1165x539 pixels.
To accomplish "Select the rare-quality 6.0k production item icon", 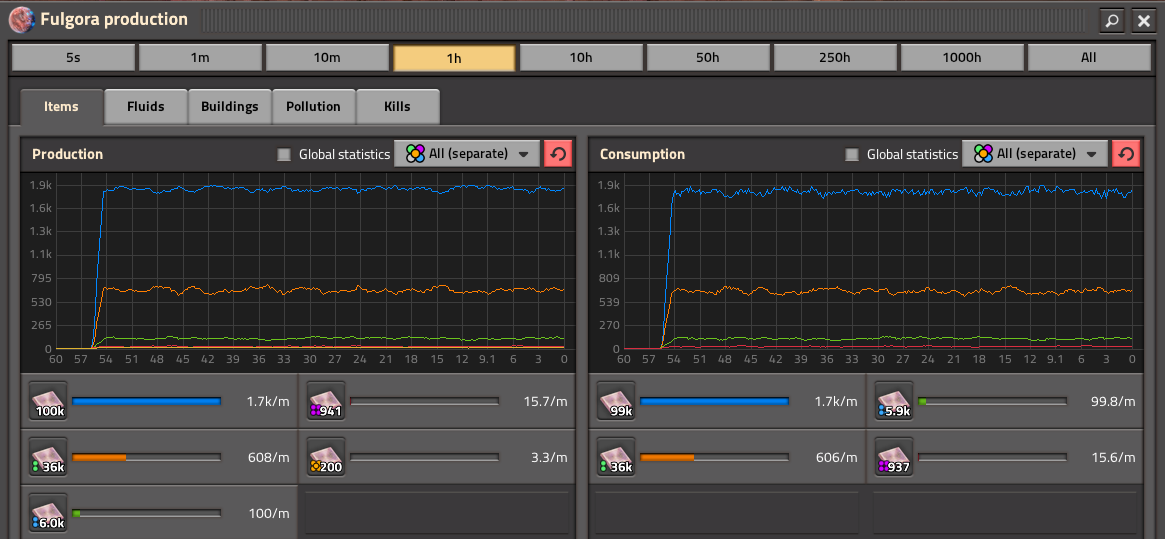I will pos(48,513).
